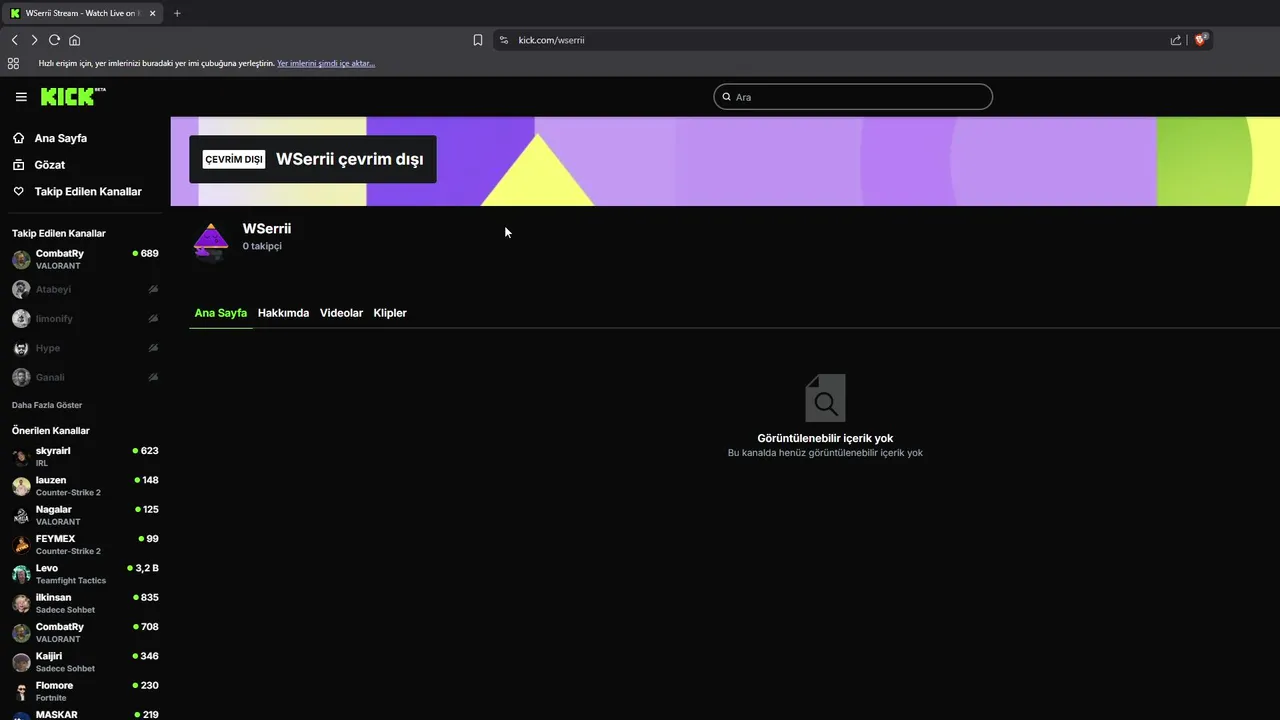This screenshot has height=720, width=1280.
Task: Click the home icon beside Ana Sayfa
Action: tap(19, 138)
